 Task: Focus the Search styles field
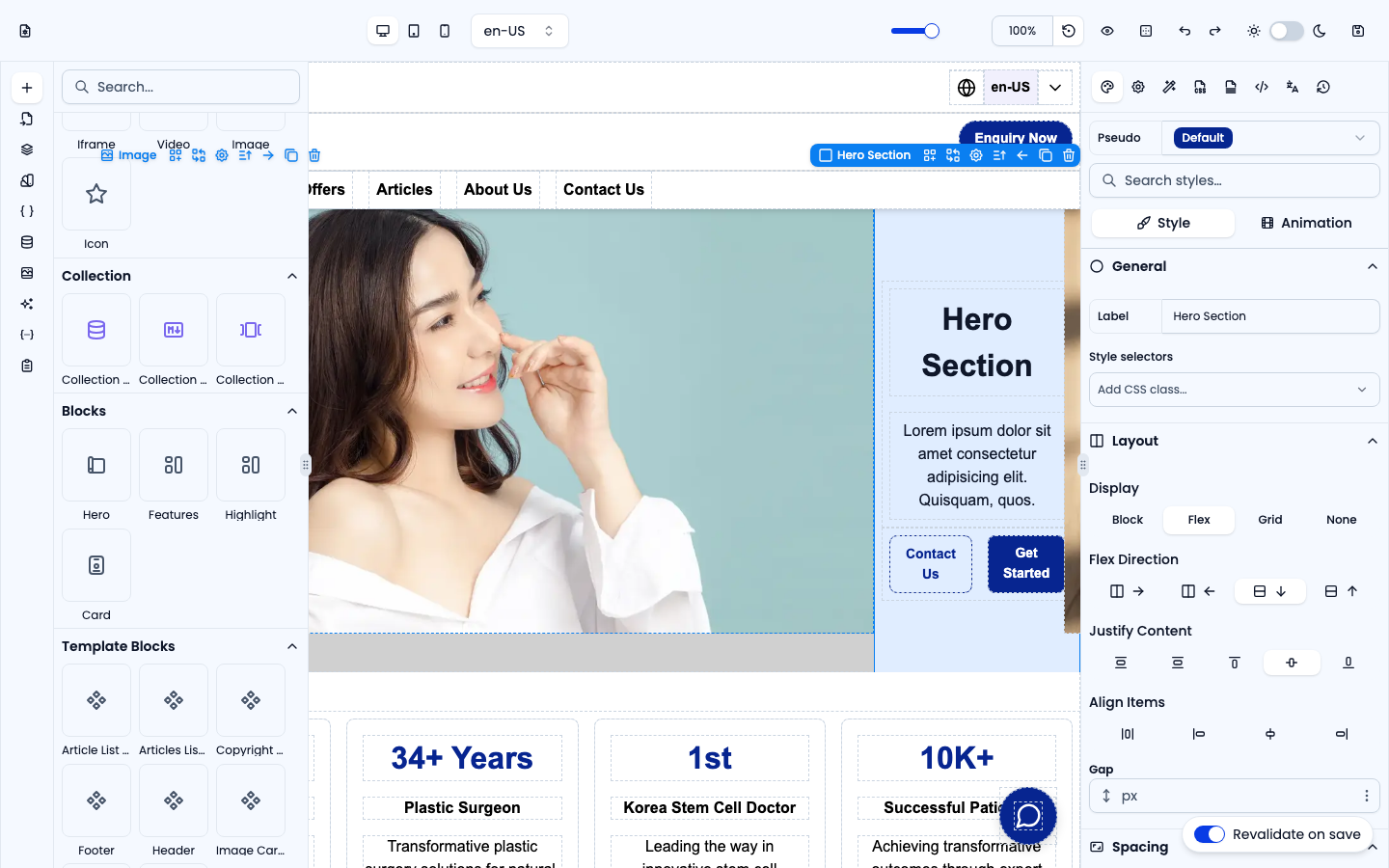point(1234,180)
